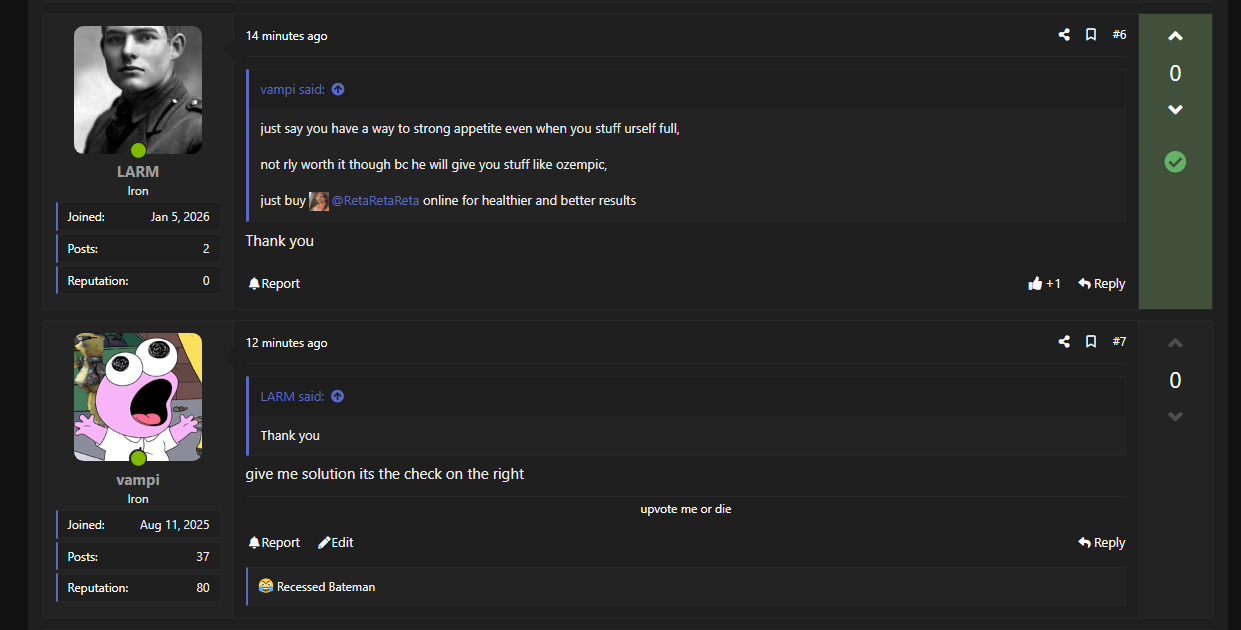Click the share icon on post #7
Viewport: 1241px width, 630px height.
1064,342
